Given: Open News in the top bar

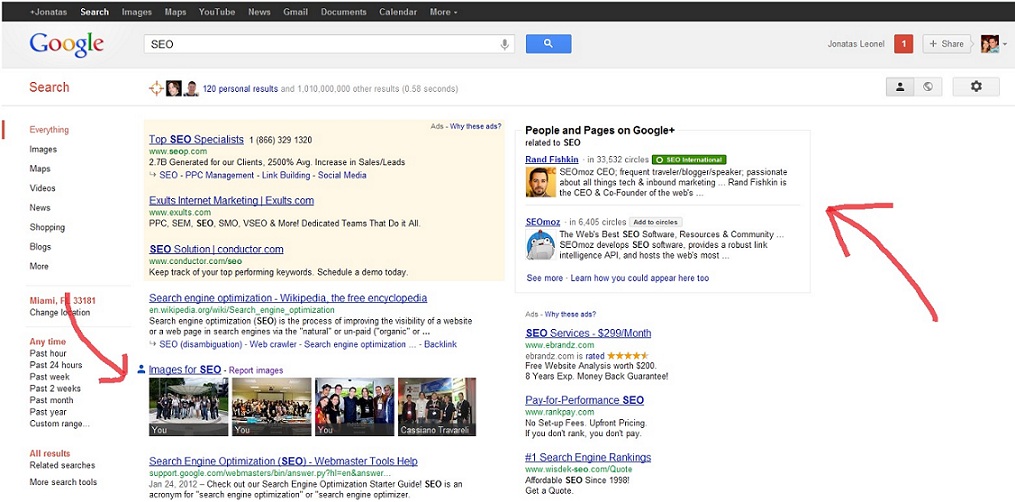Looking at the screenshot, I should (x=259, y=12).
